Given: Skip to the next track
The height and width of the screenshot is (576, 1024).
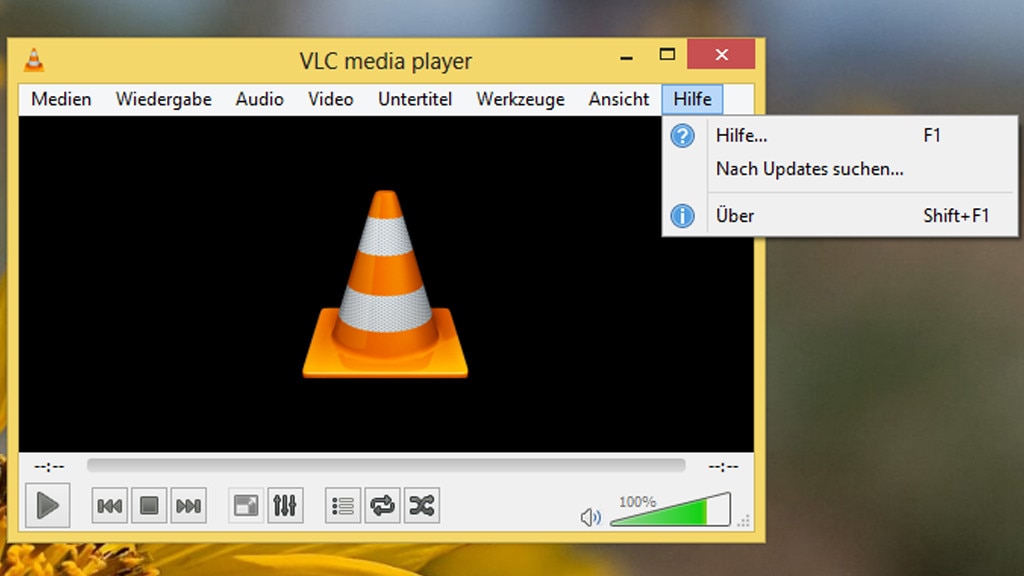Looking at the screenshot, I should (x=188, y=506).
